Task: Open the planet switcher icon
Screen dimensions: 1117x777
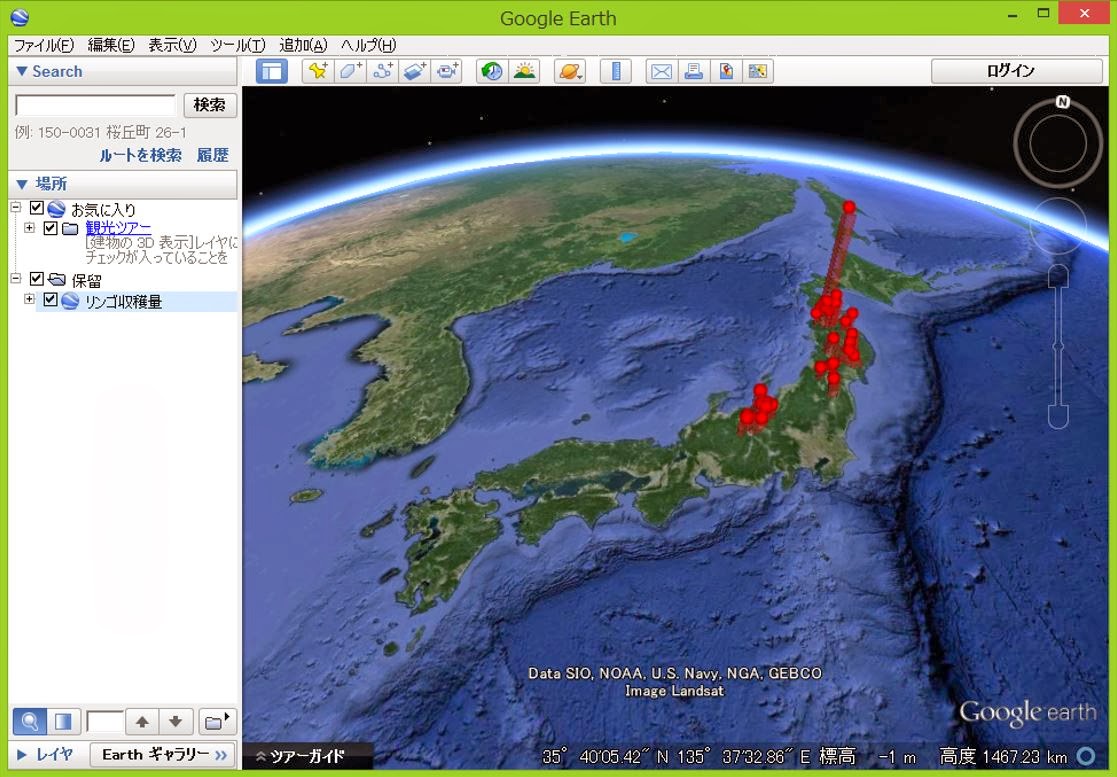Action: pos(570,71)
